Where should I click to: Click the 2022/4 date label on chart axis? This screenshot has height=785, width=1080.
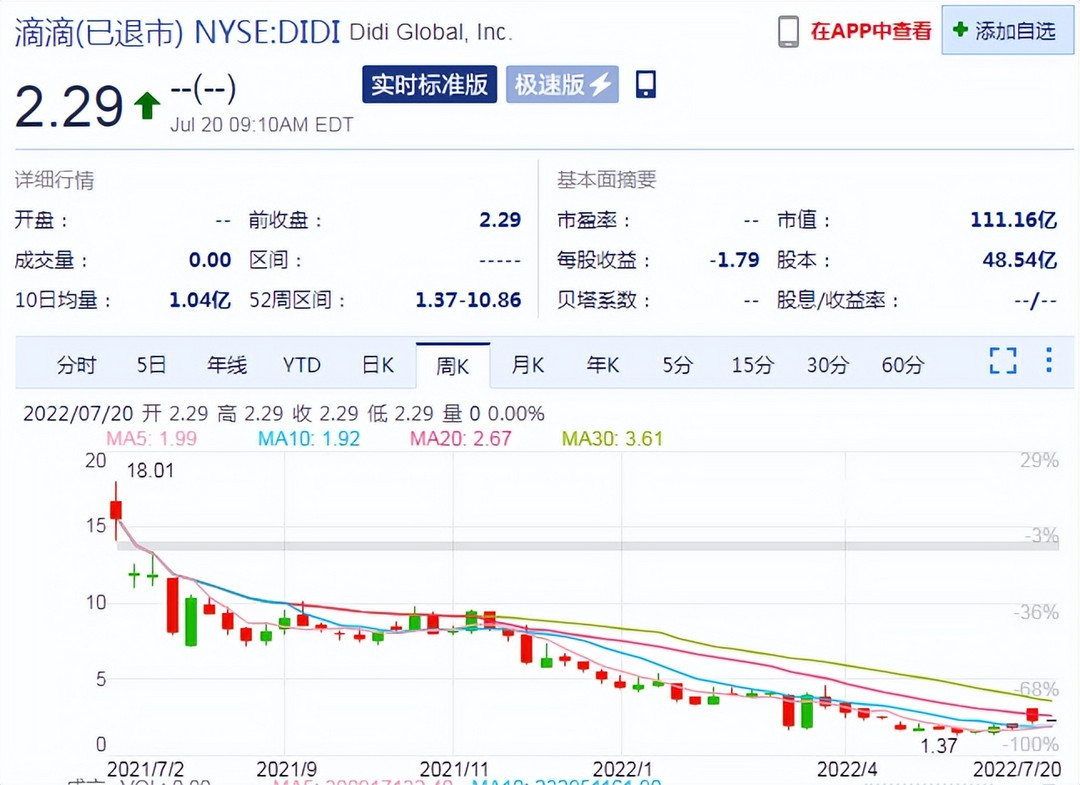(x=847, y=768)
